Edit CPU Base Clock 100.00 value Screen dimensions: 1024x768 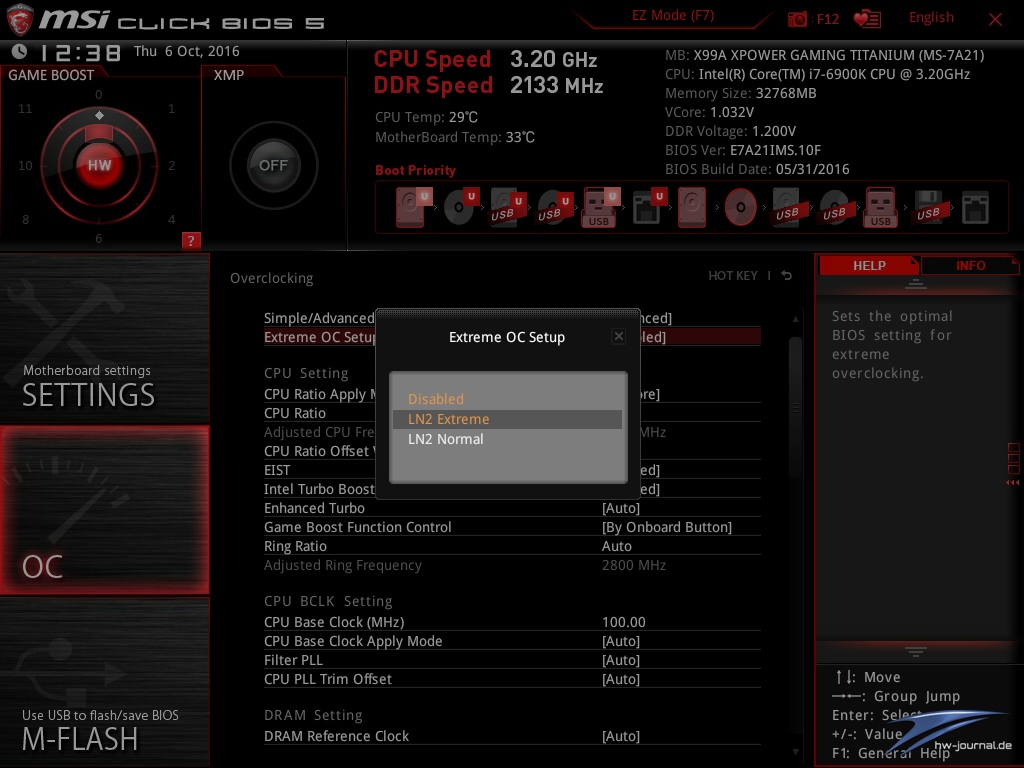click(x=624, y=622)
